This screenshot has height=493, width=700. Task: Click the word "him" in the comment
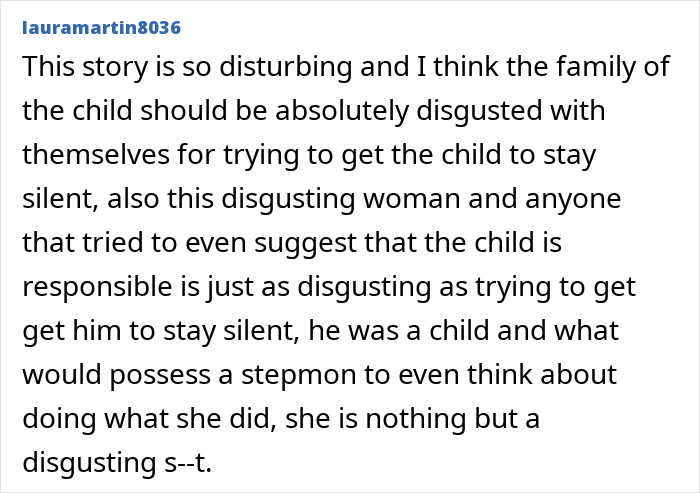pos(97,330)
